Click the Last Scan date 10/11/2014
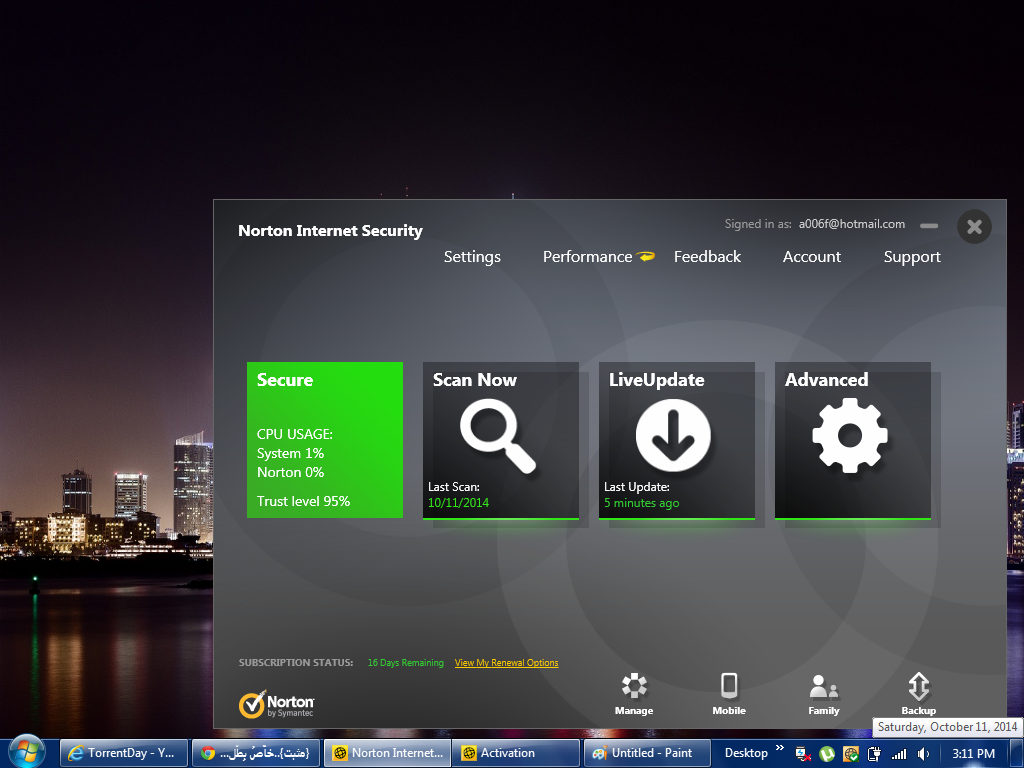The image size is (1024, 768). (x=458, y=503)
